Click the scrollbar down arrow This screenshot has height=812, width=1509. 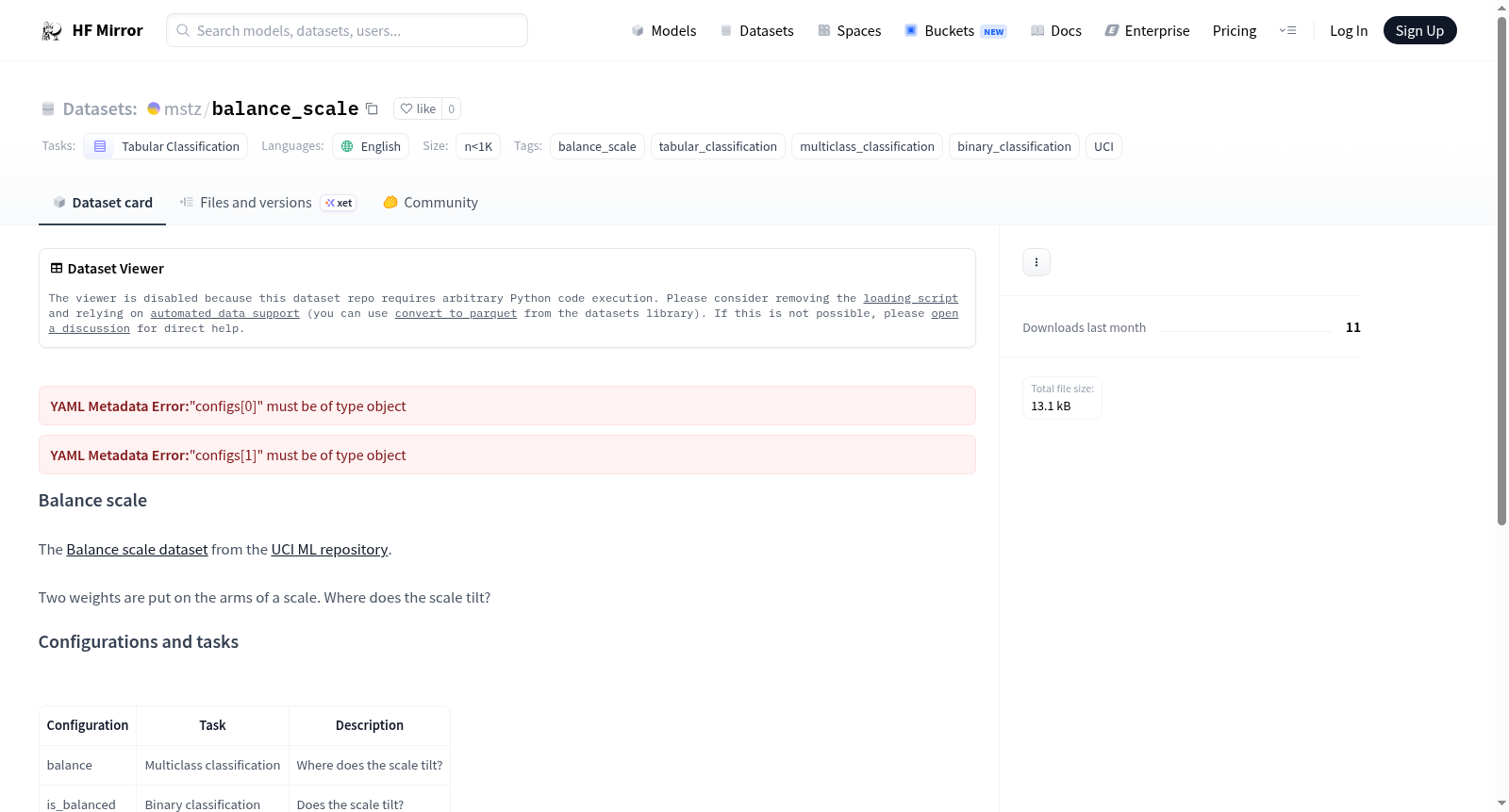(1501, 804)
